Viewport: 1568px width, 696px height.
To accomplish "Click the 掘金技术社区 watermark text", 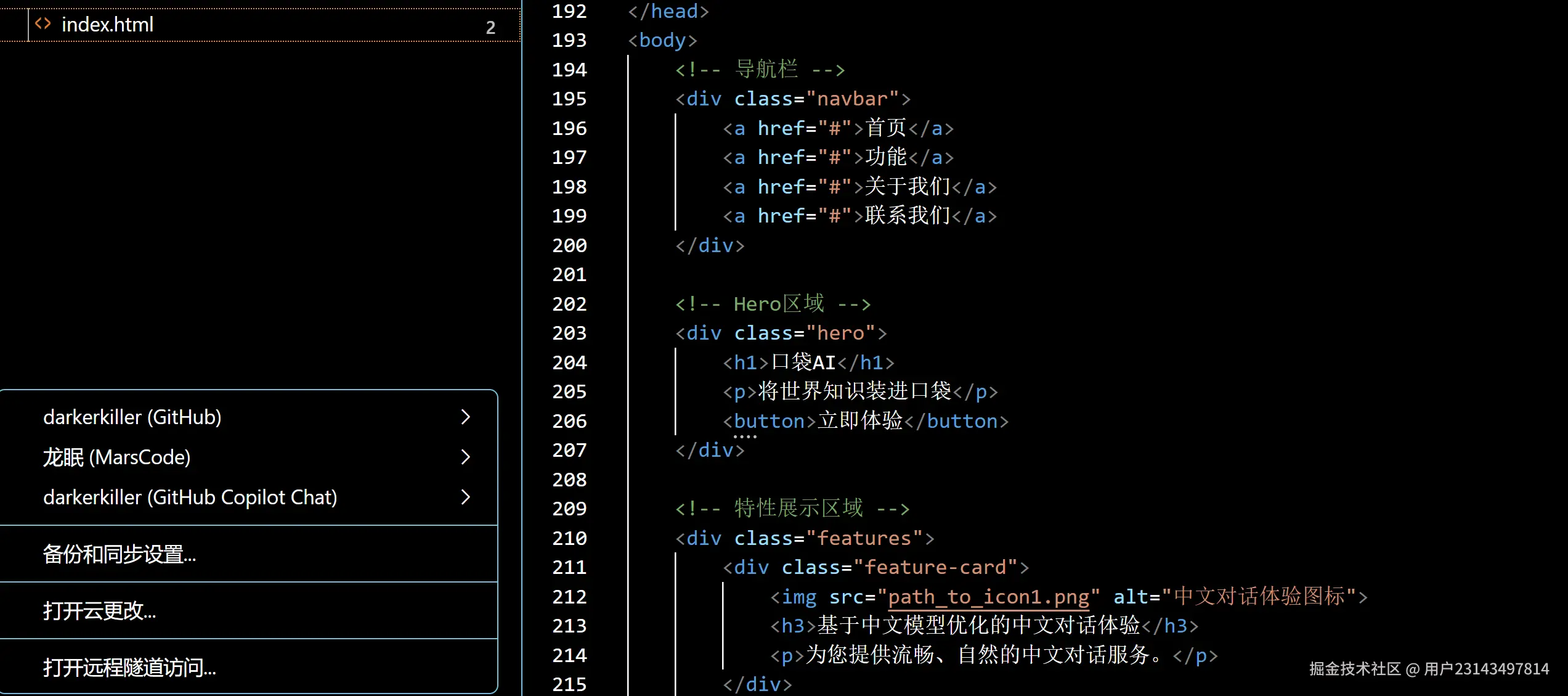I will click(1355, 668).
